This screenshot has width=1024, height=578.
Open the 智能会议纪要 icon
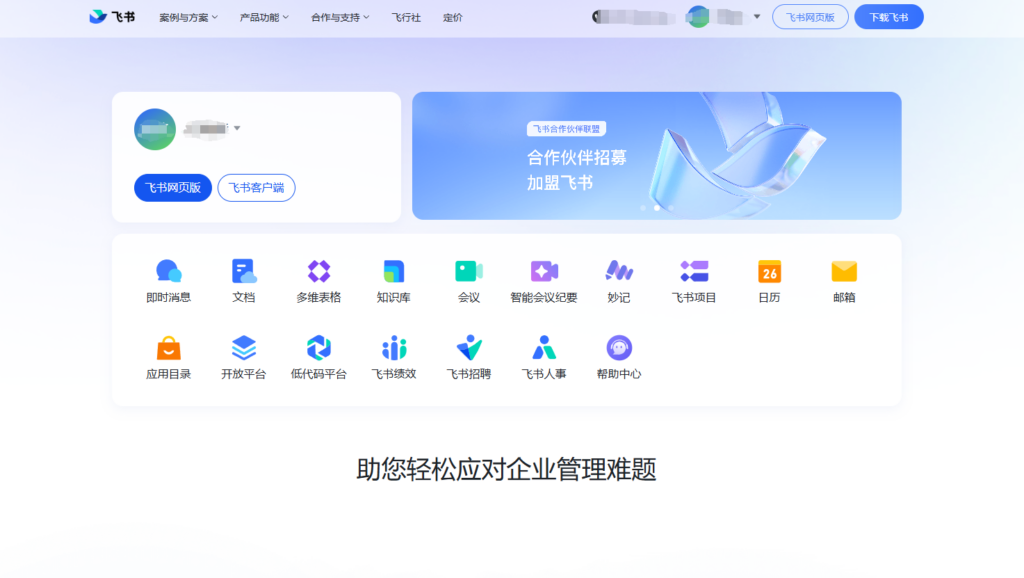544,271
